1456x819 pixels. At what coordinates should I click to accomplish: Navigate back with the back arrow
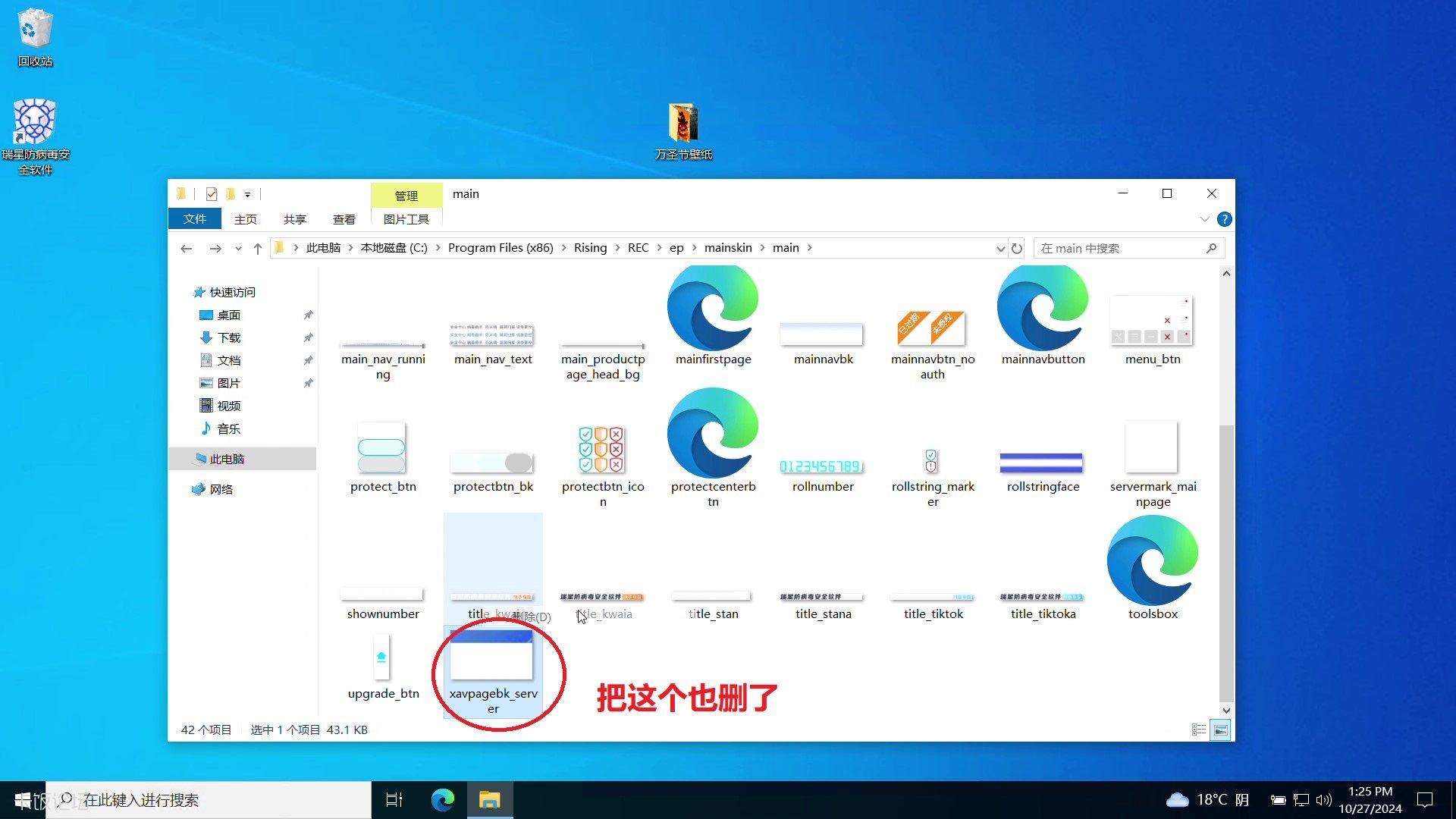(187, 248)
